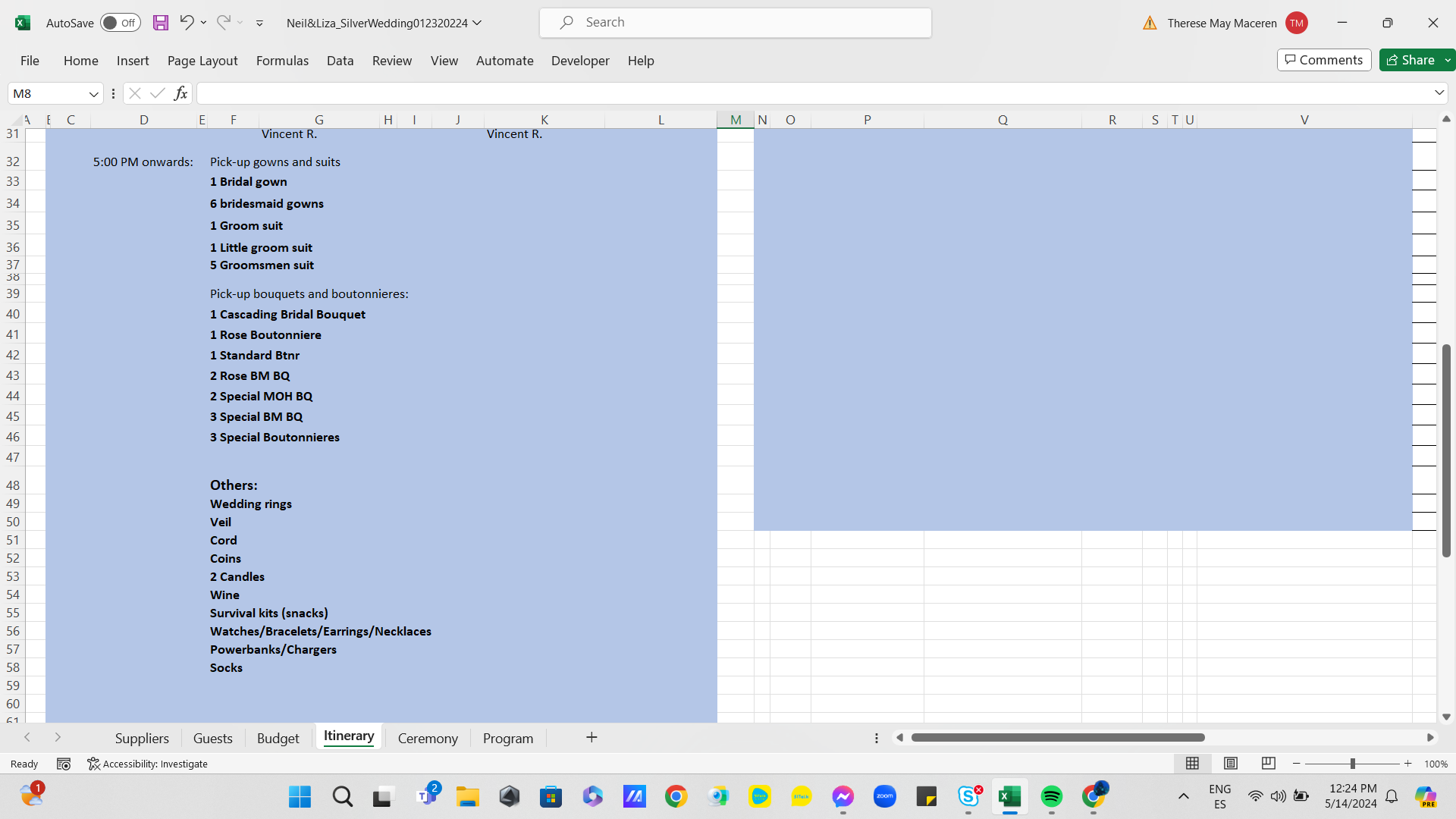The width and height of the screenshot is (1456, 819).
Task: Click the zoom slider handle
Action: pos(1352,764)
